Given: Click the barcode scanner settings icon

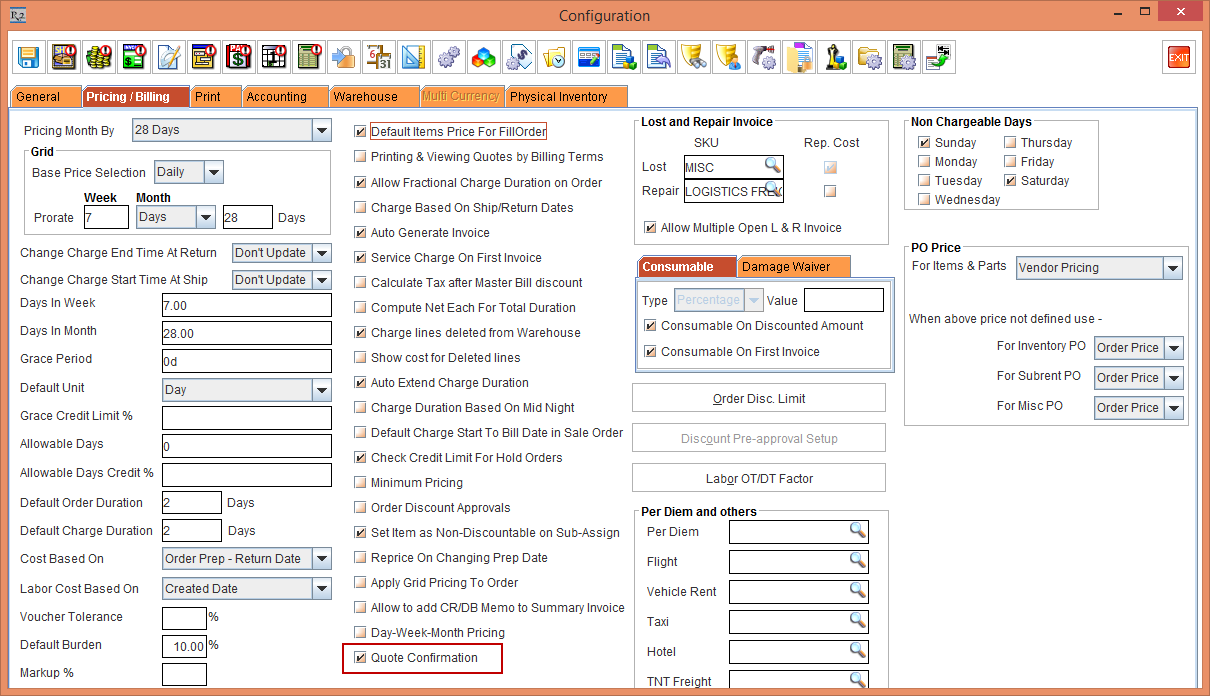Looking at the screenshot, I should coord(766,57).
